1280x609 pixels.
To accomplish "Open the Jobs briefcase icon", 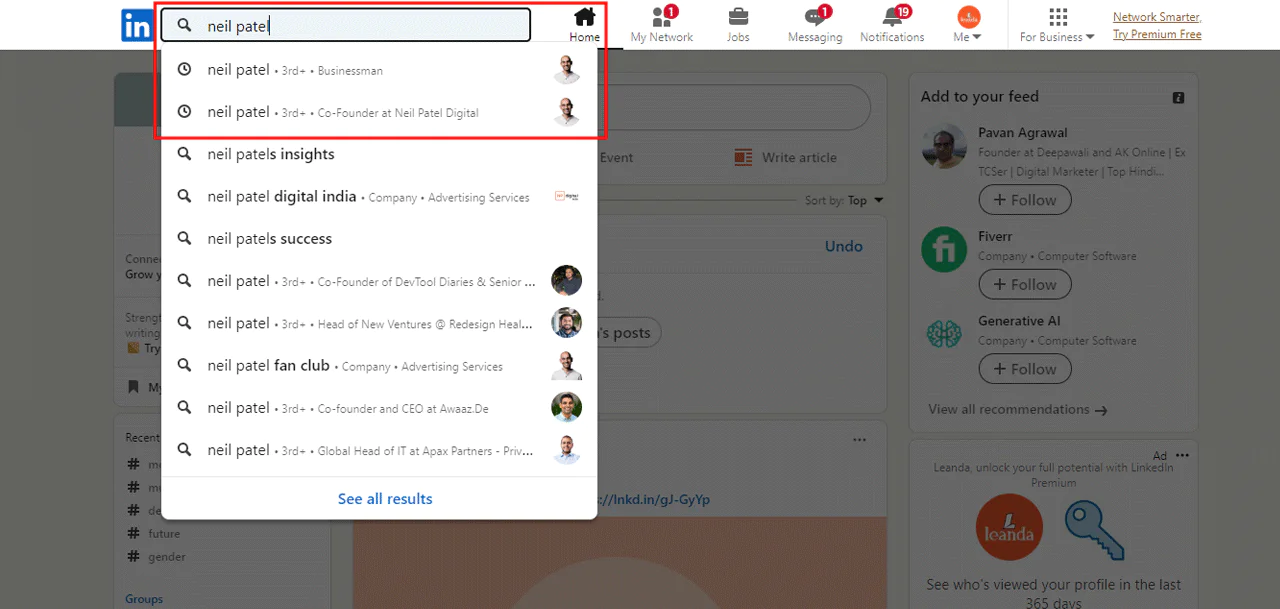I will tap(738, 17).
